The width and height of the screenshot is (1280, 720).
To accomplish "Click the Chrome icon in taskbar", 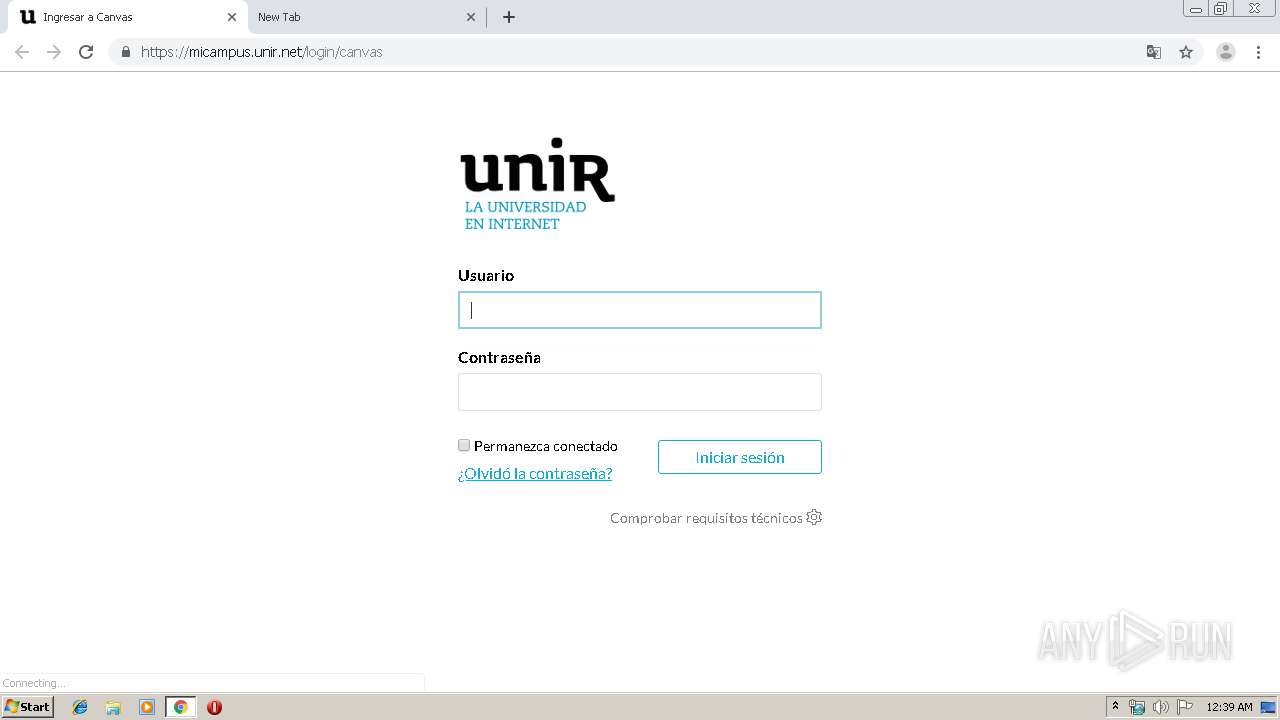I will [x=180, y=707].
